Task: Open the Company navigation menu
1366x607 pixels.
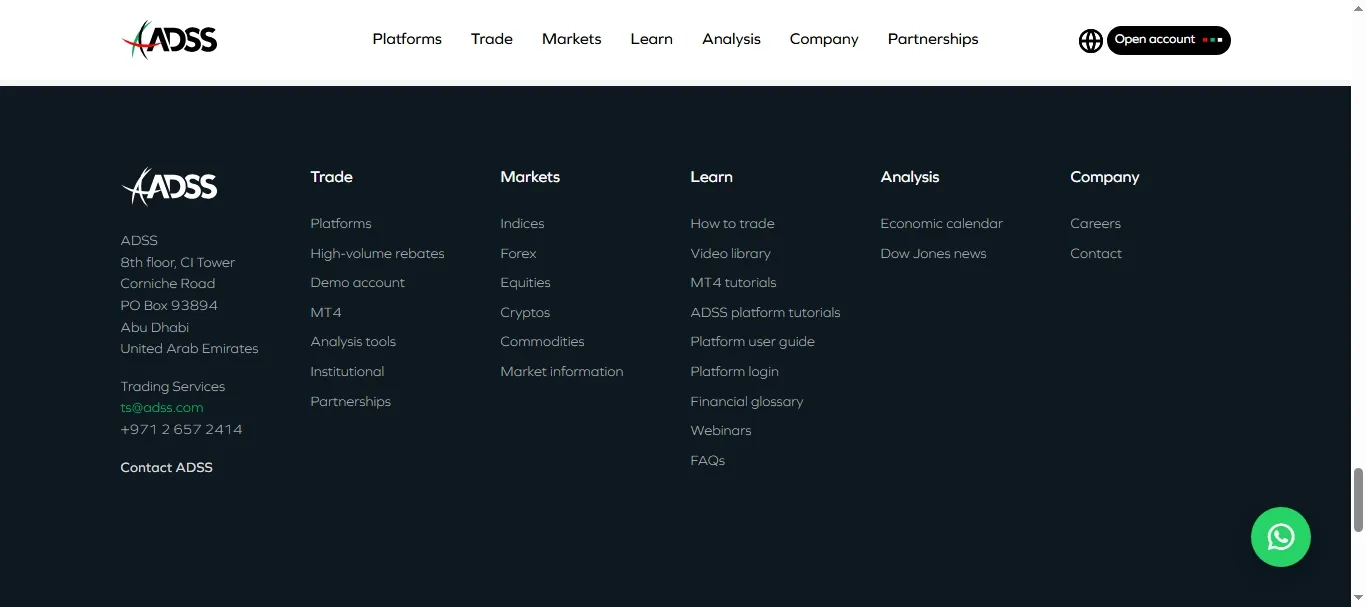Action: pos(824,39)
